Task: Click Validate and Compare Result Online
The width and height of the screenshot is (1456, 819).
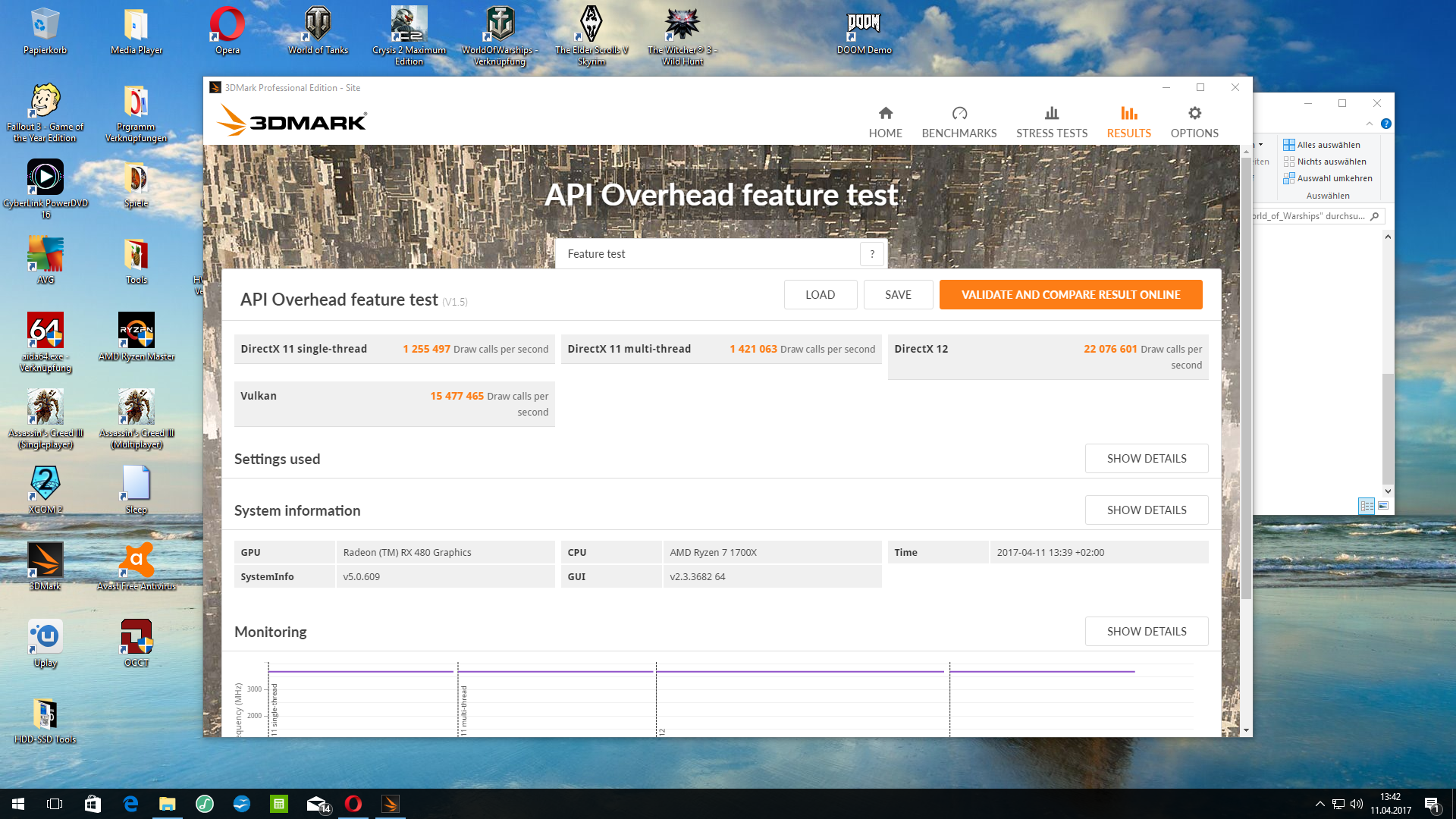Action: (1070, 295)
